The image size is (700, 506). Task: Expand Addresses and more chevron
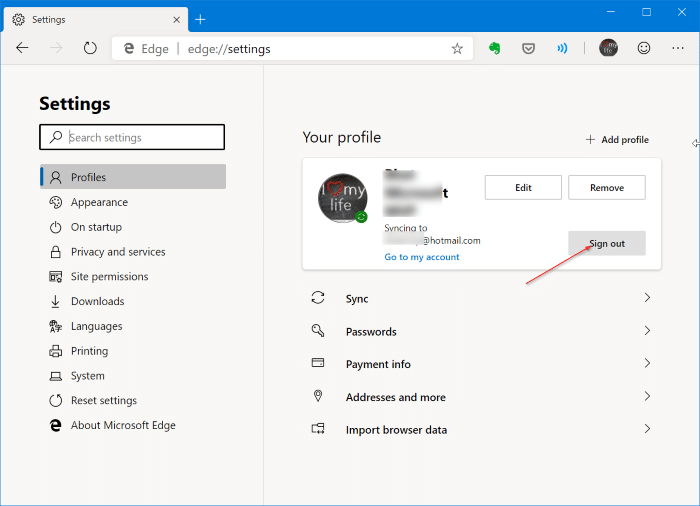click(x=647, y=396)
